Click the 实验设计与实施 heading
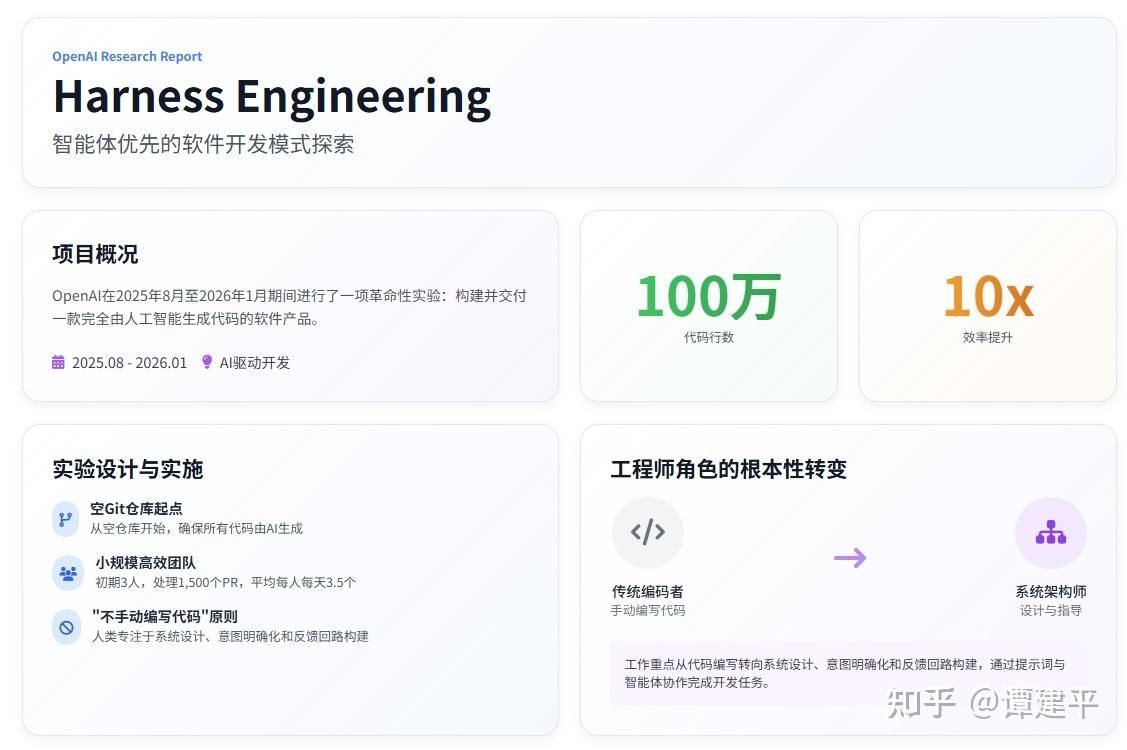 [128, 469]
